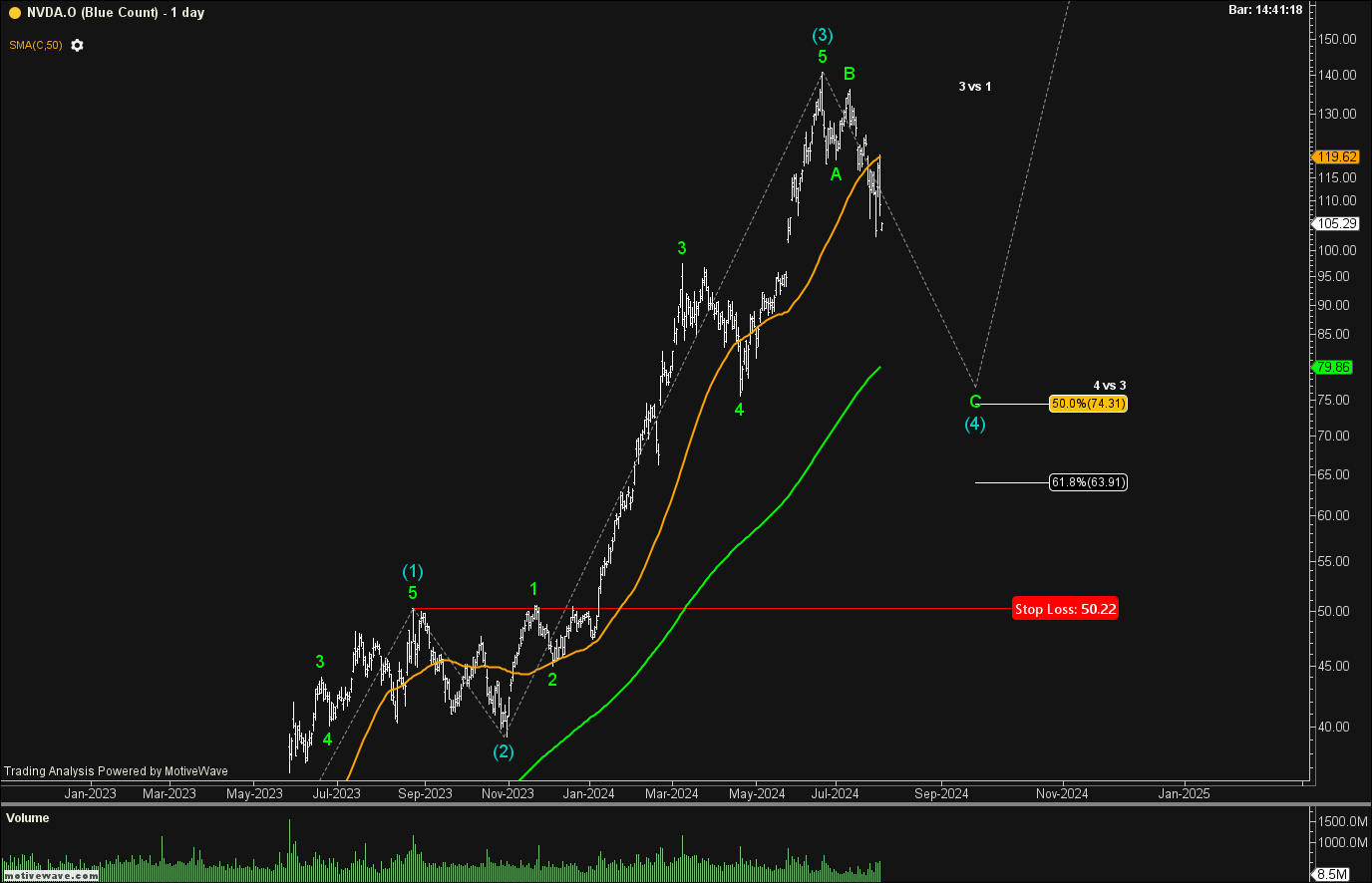Select the cyan (3) wave label
Image resolution: width=1372 pixels, height=883 pixels.
(x=823, y=36)
